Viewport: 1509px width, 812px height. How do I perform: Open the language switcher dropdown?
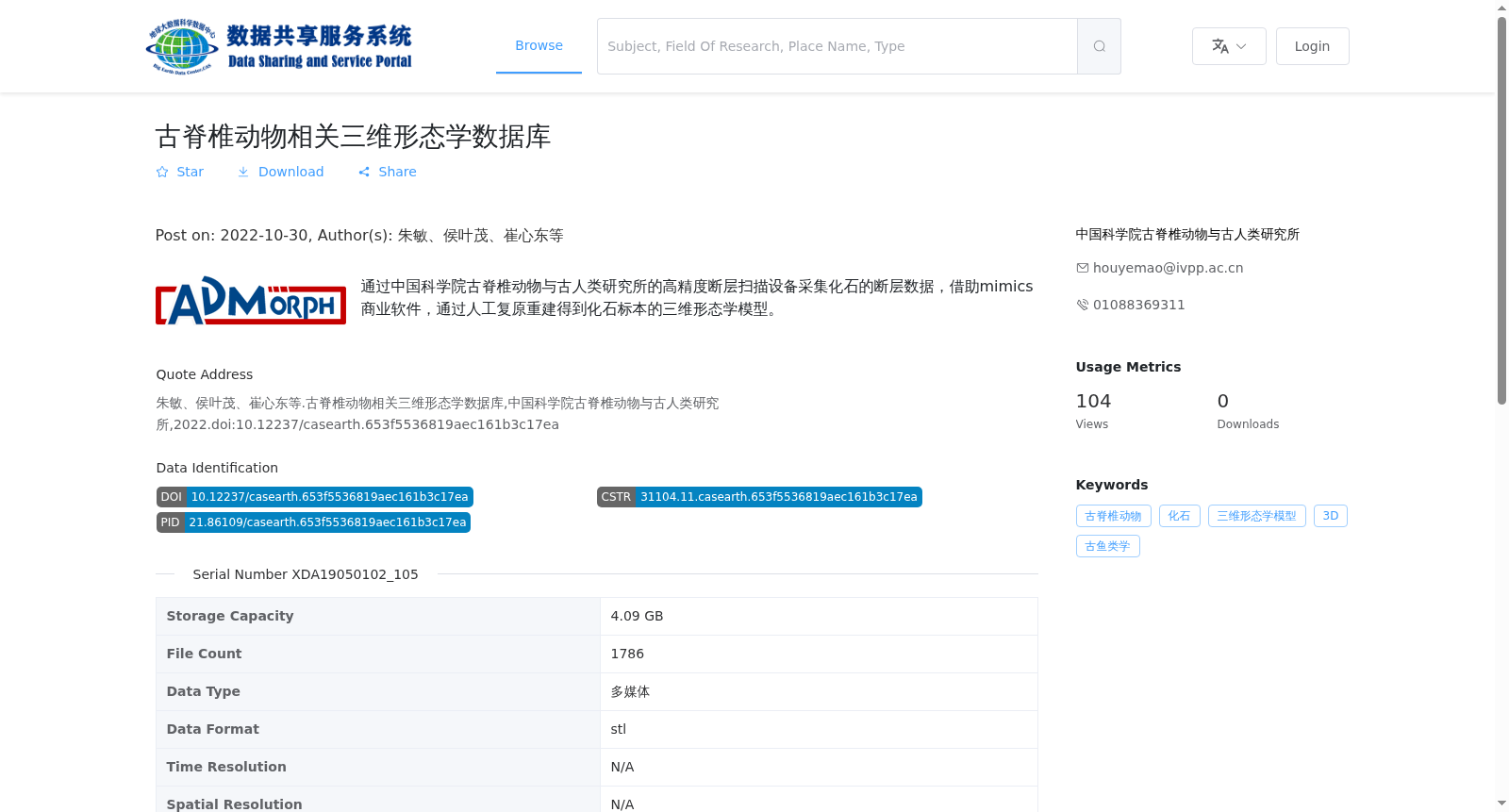[1229, 46]
